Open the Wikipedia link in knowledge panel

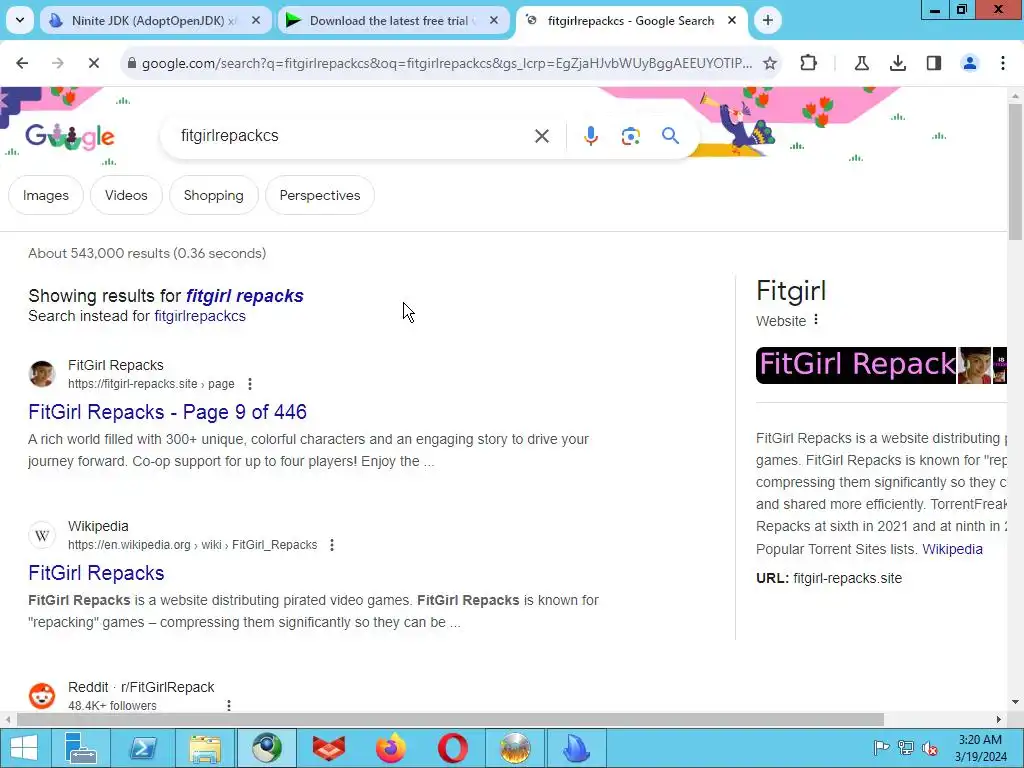[952, 549]
